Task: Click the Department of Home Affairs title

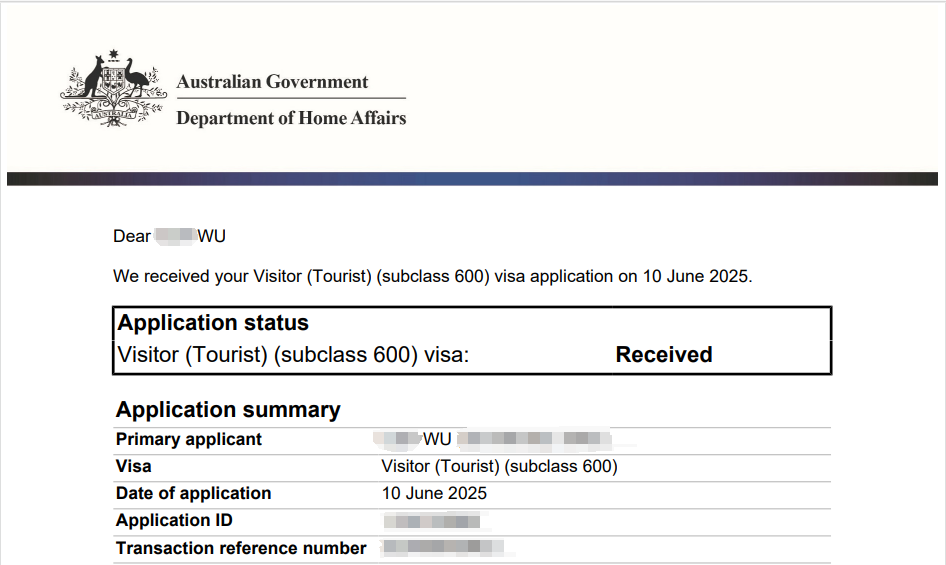Action: point(291,118)
